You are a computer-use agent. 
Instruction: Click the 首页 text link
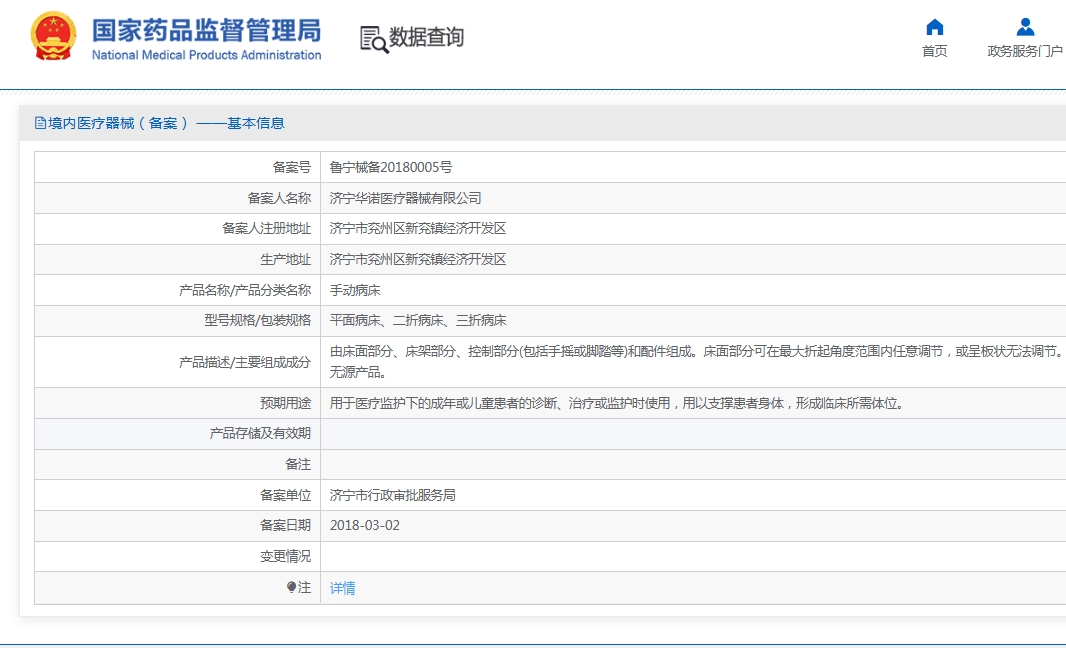click(x=935, y=51)
